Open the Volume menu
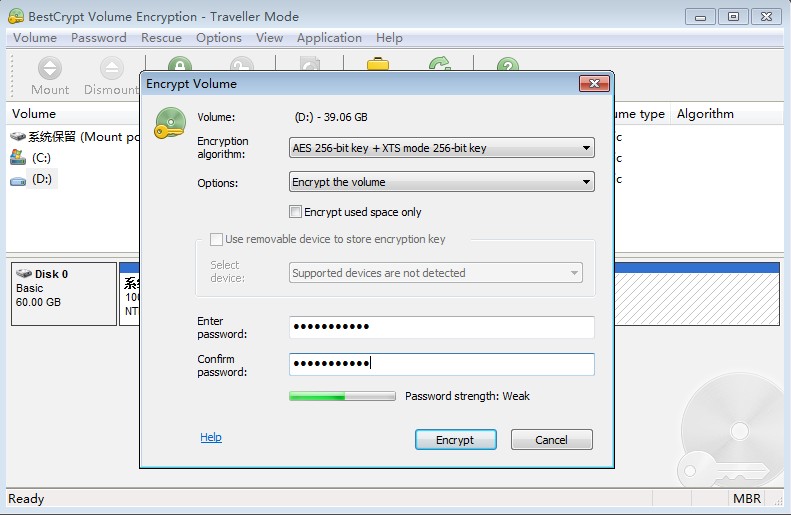Screen dimensions: 791x515 click(35, 38)
